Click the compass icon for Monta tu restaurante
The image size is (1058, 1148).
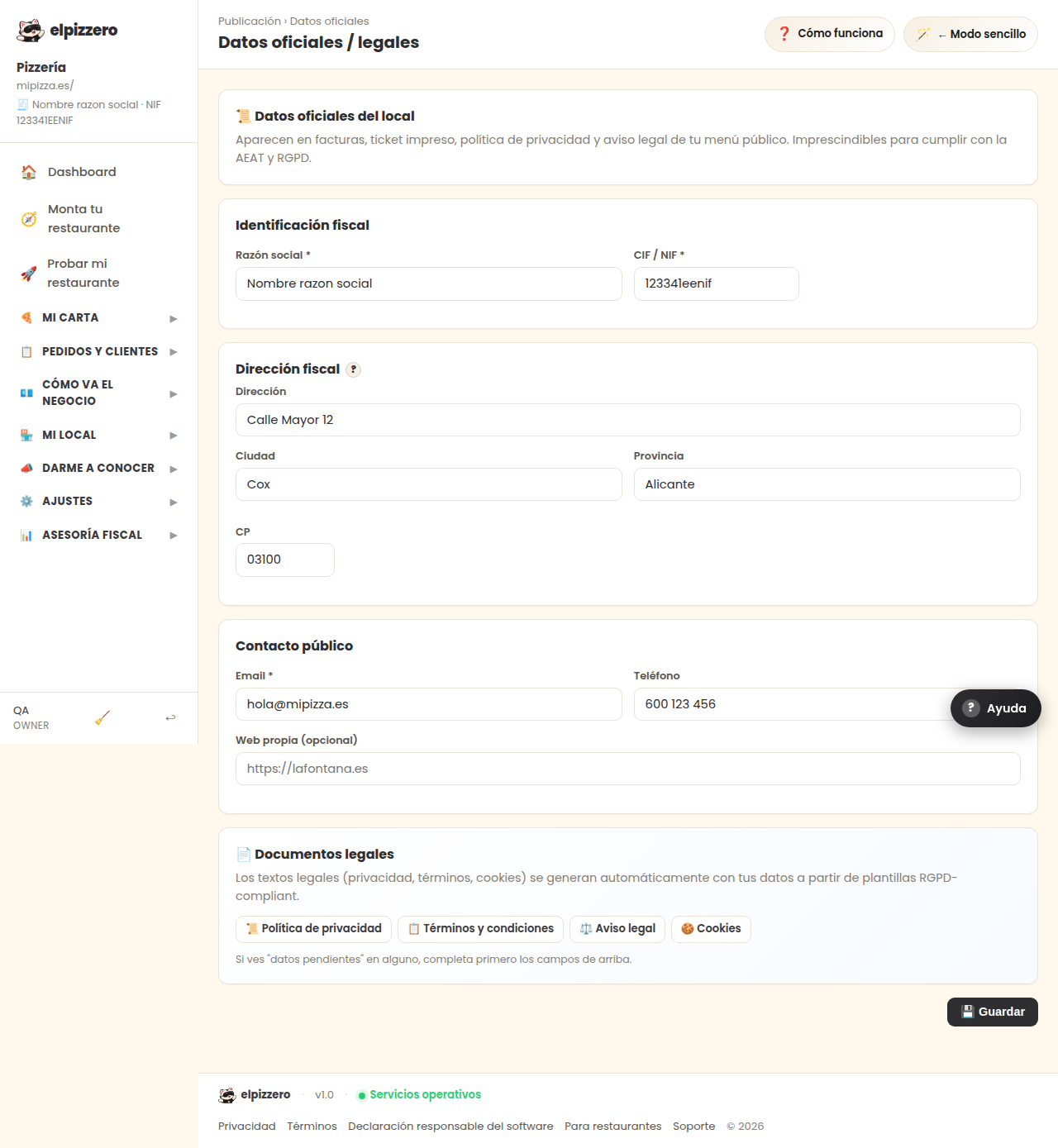[29, 219]
